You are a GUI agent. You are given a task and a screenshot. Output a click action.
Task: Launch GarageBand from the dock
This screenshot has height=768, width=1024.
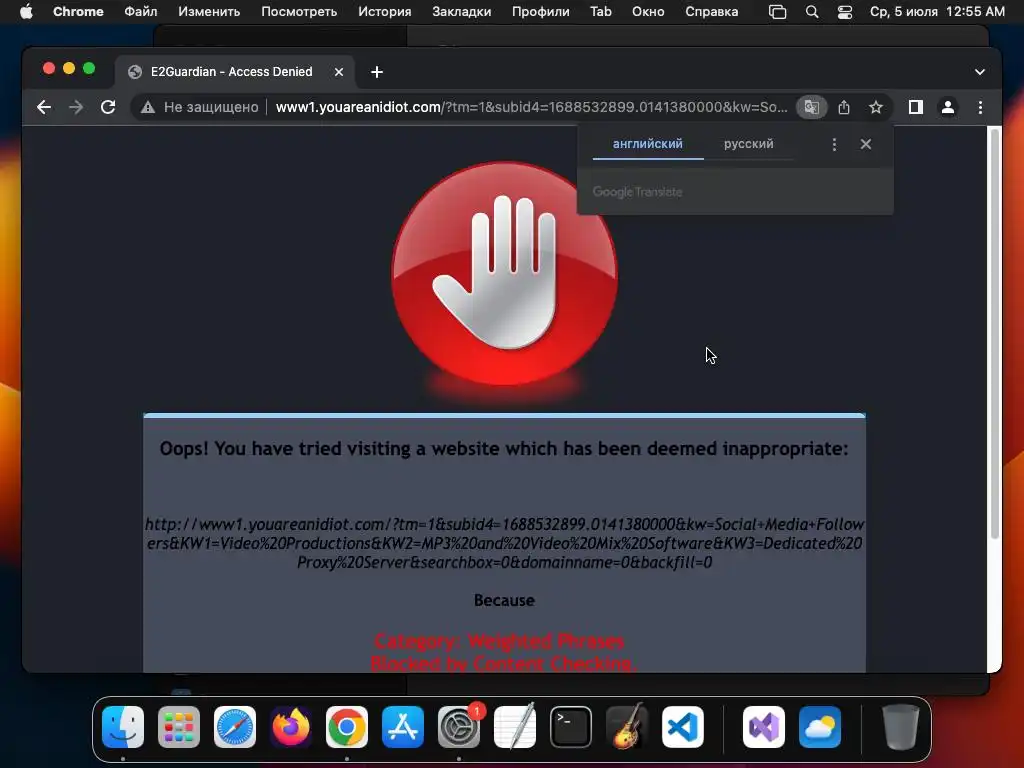pos(627,727)
